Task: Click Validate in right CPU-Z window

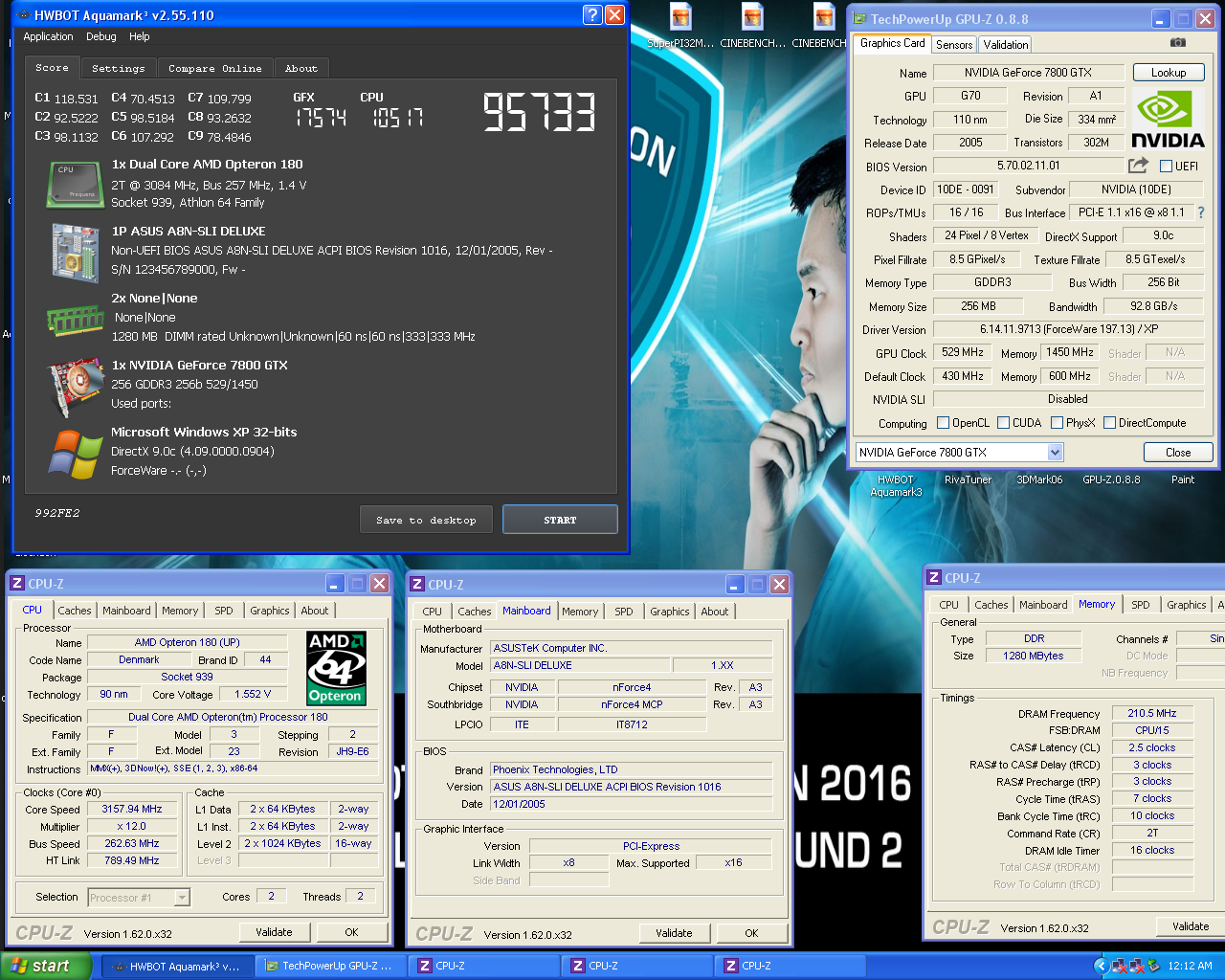Action: [1191, 926]
